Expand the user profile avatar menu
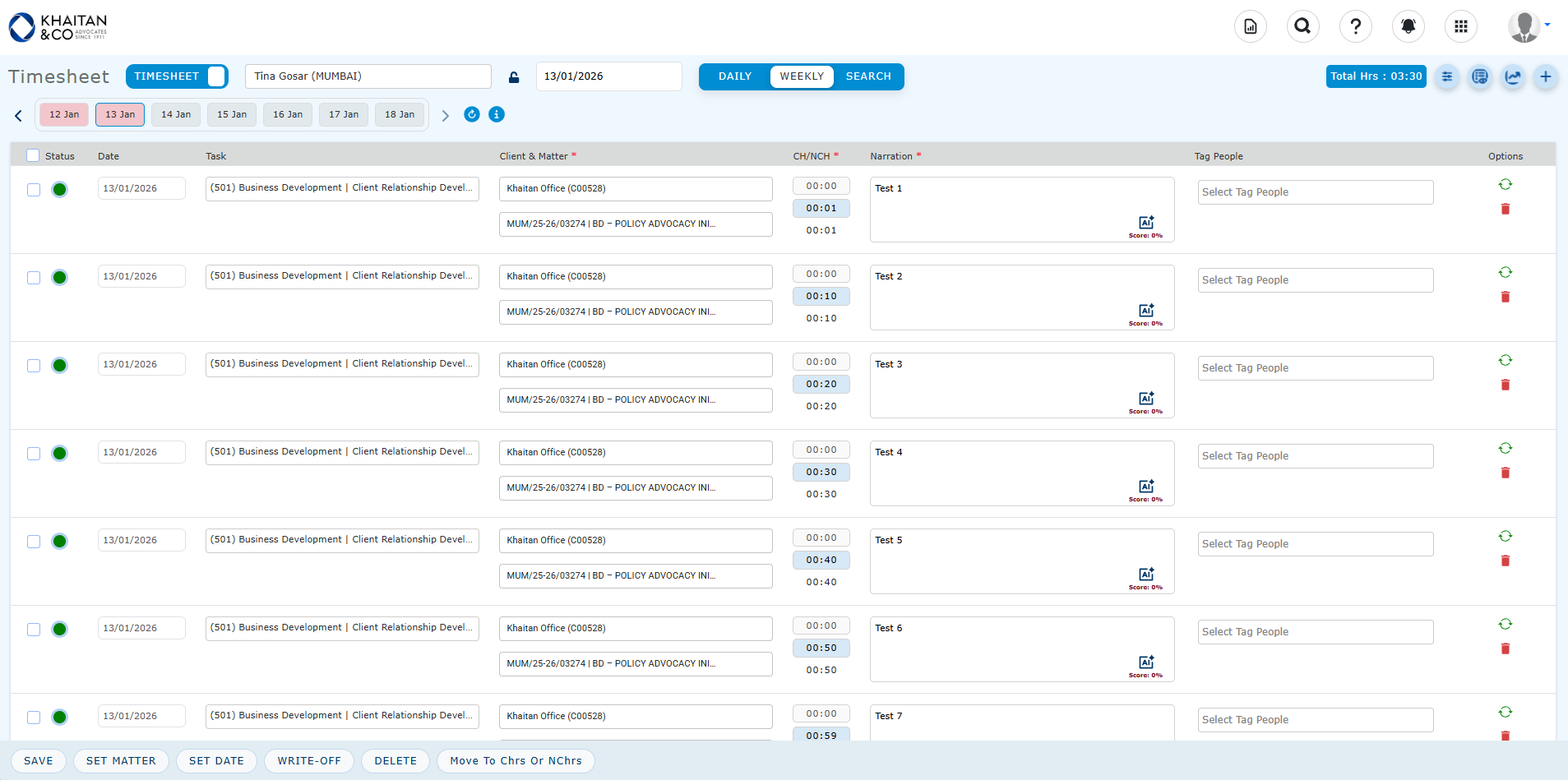Viewport: 1568px width, 780px height. coord(1528,26)
